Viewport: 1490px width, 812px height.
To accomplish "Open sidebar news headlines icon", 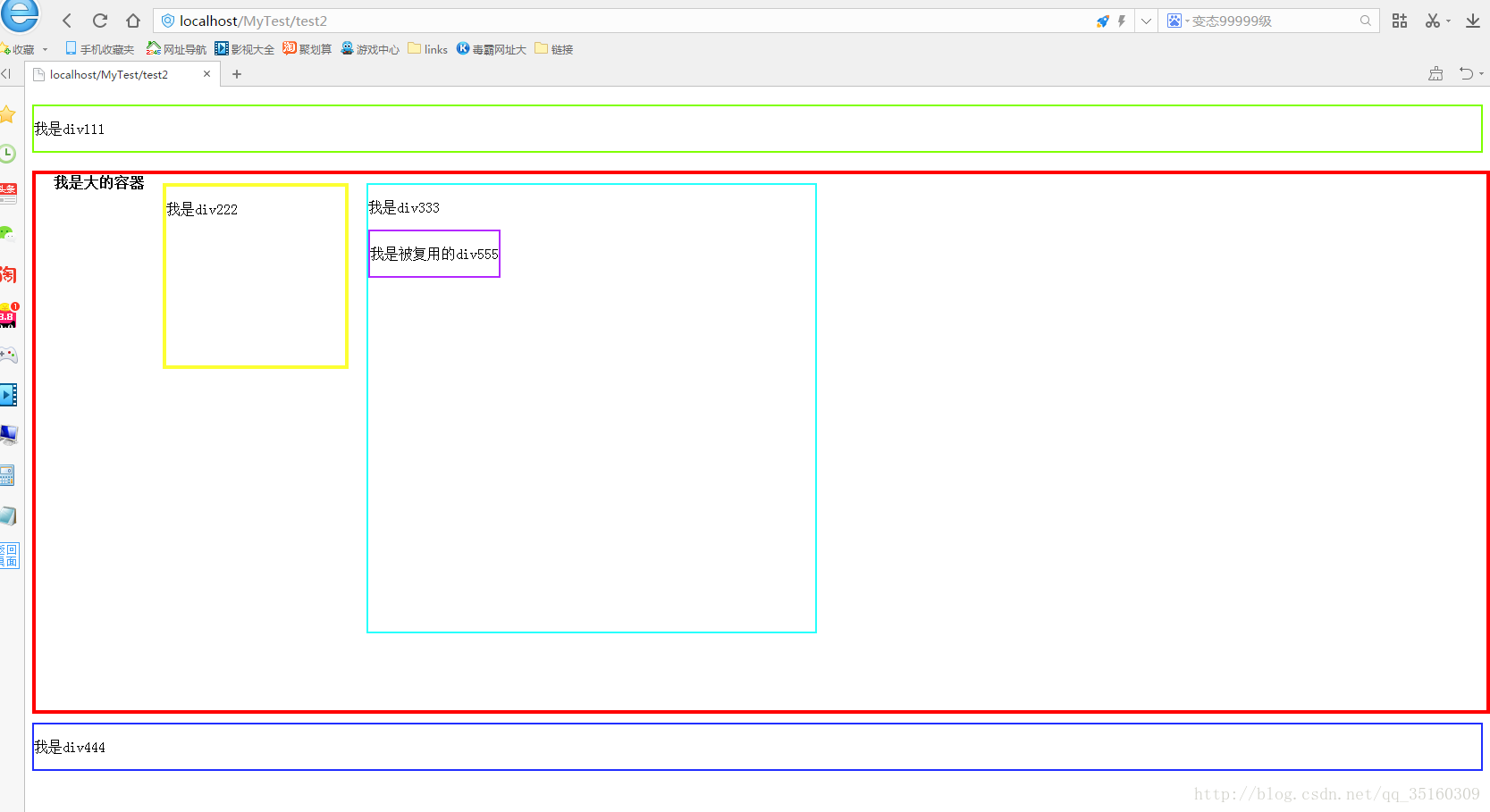I will [8, 194].
